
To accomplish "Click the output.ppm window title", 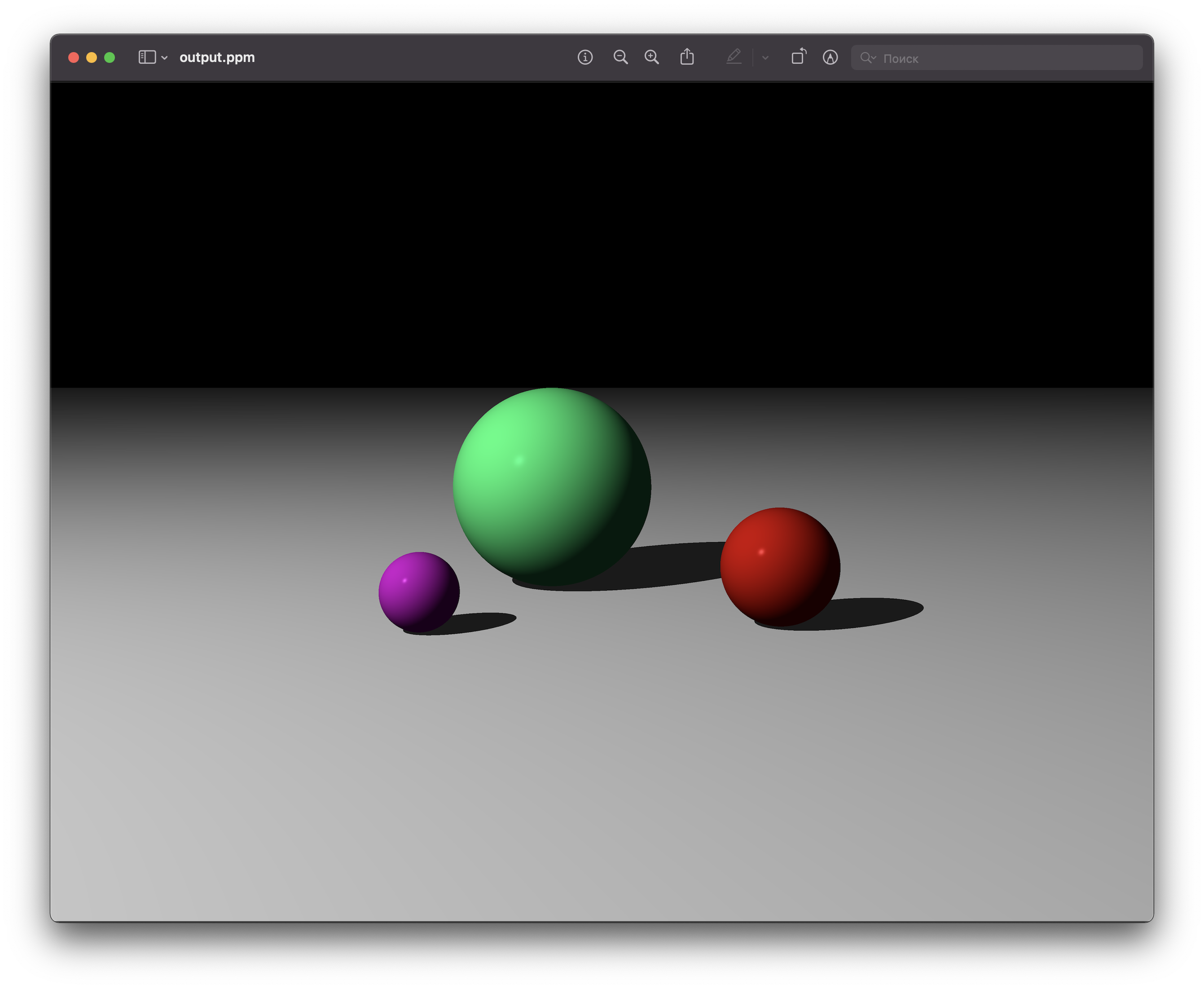I will tap(217, 57).
